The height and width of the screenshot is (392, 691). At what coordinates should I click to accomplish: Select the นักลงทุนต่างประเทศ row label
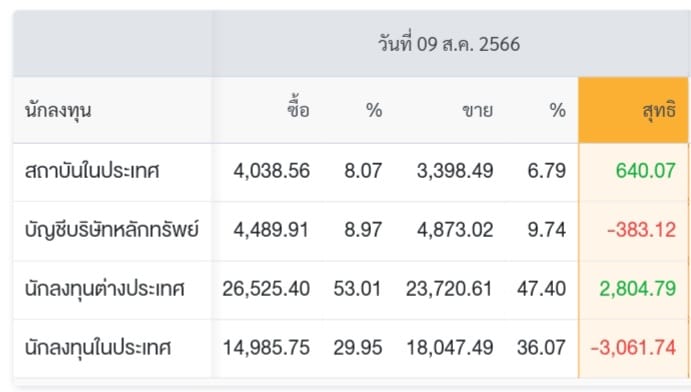pos(105,289)
